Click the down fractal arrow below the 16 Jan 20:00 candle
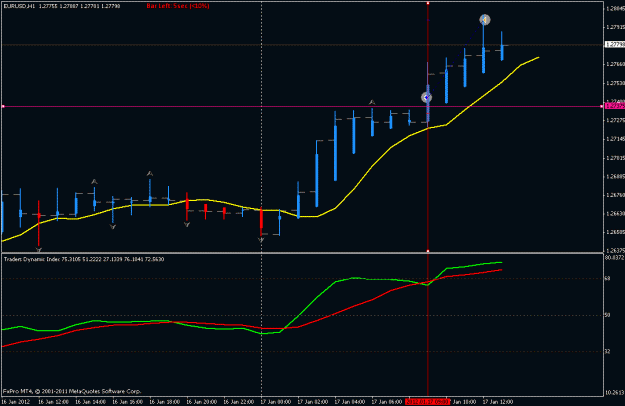 pyautogui.click(x=187, y=225)
